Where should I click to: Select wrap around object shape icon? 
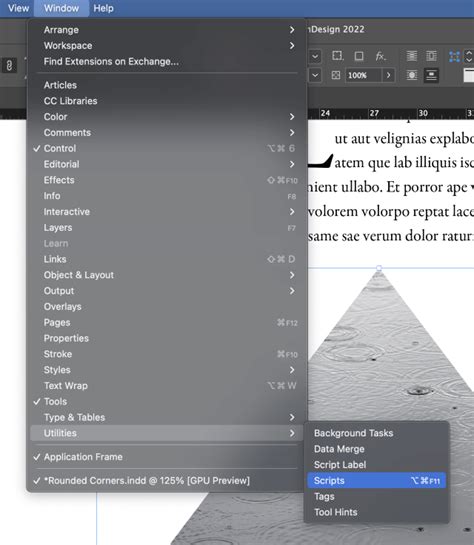[x=412, y=75]
